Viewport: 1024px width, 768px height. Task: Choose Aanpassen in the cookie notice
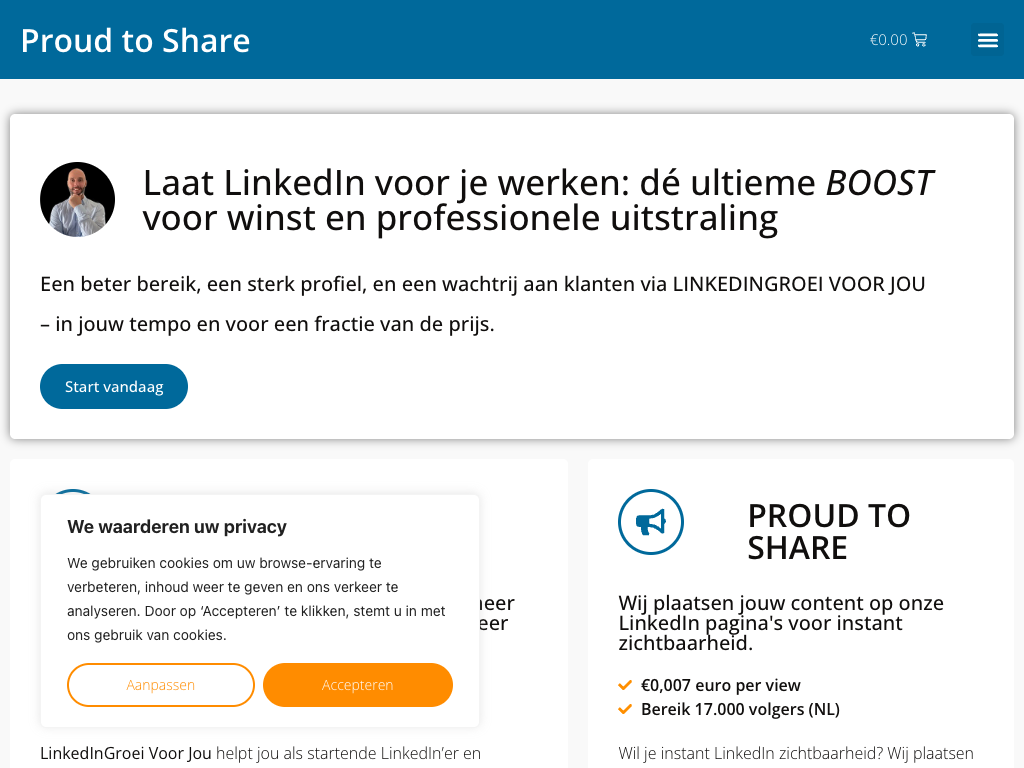click(161, 685)
